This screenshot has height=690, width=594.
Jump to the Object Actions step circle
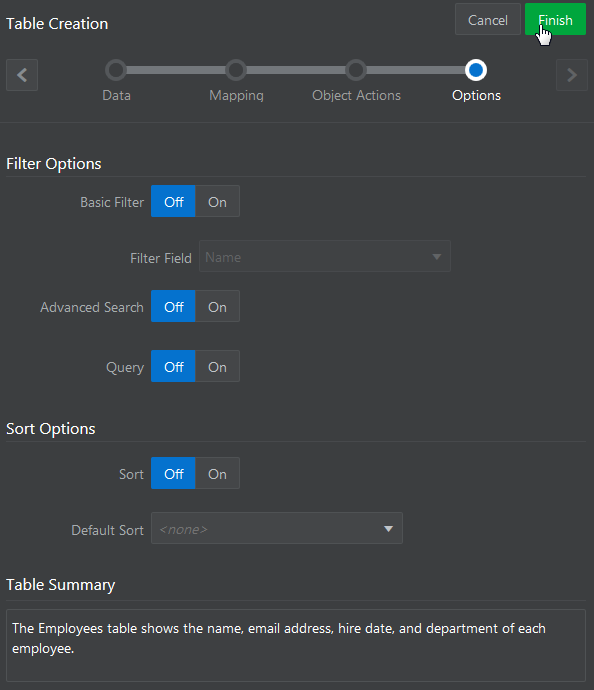pos(356,70)
